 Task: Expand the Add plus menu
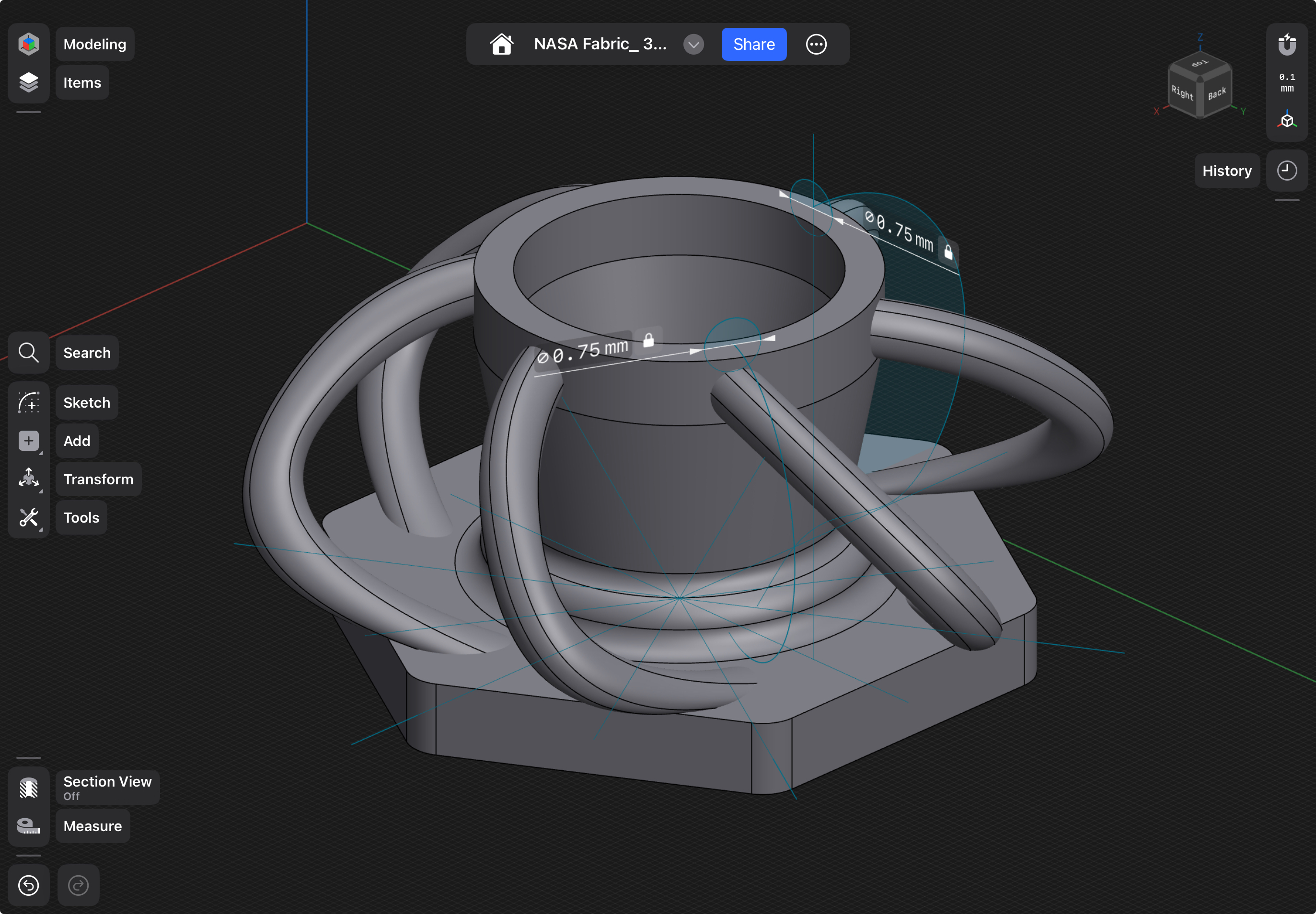click(x=28, y=441)
